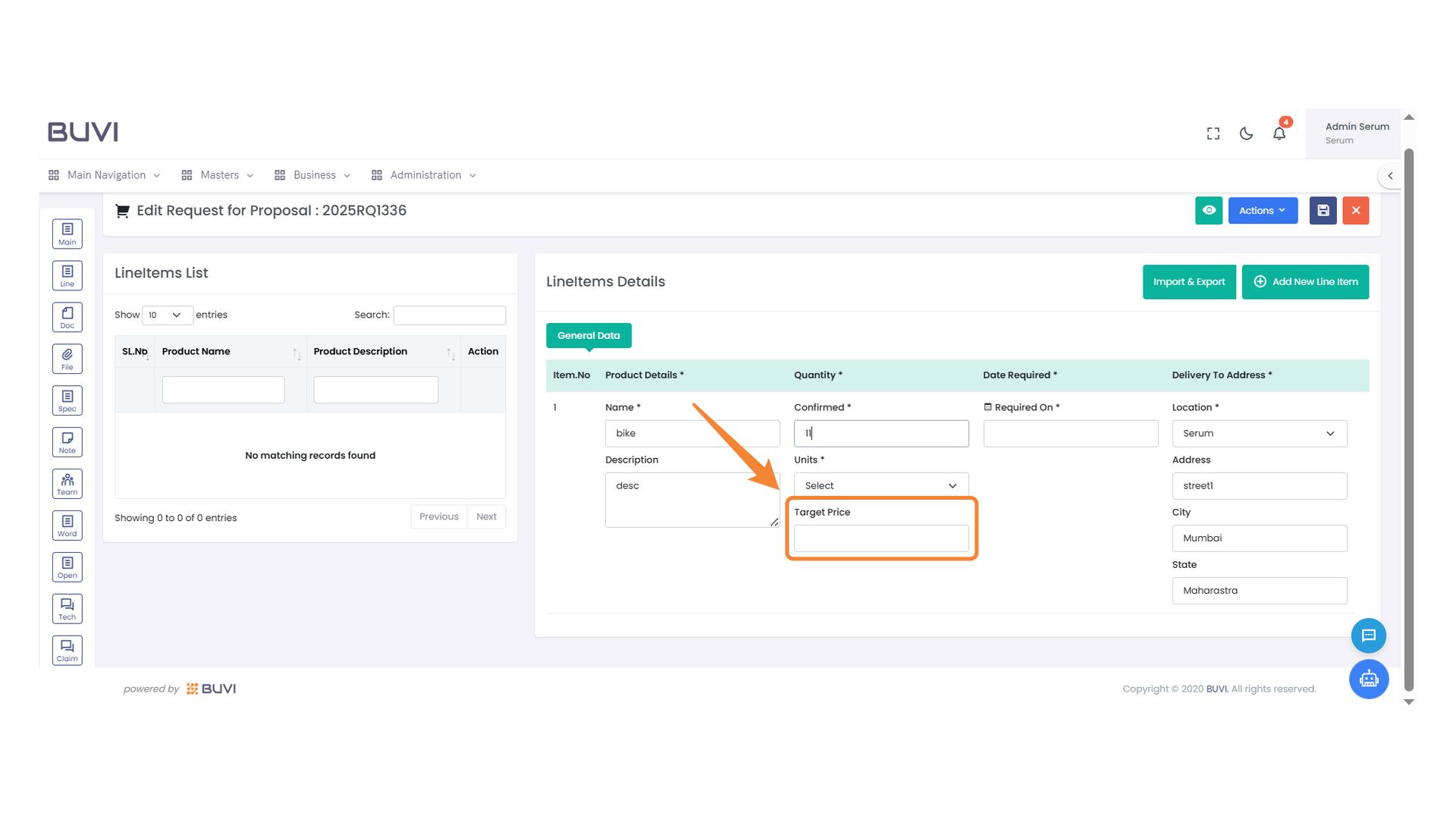Open the Masters menu

click(x=218, y=174)
